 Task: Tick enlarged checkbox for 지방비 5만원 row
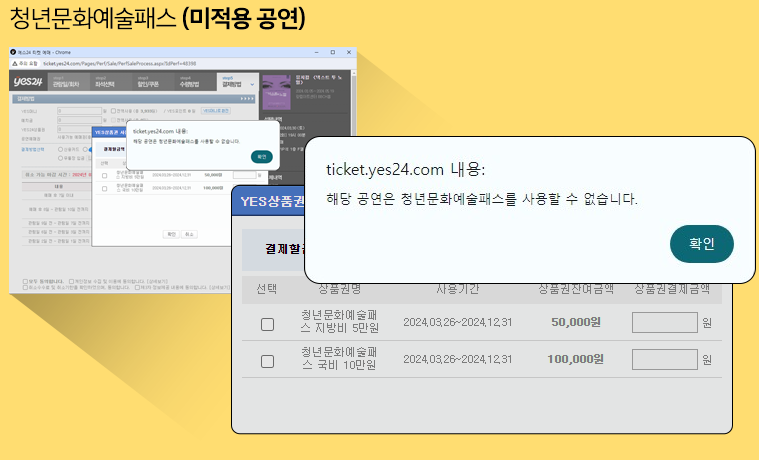tap(267, 324)
